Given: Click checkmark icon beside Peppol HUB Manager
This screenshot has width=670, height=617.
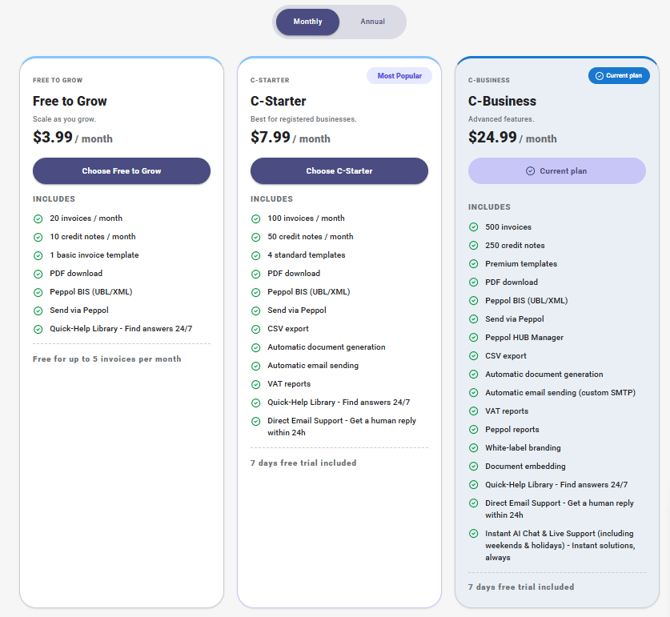Looking at the screenshot, I should pyautogui.click(x=474, y=337).
